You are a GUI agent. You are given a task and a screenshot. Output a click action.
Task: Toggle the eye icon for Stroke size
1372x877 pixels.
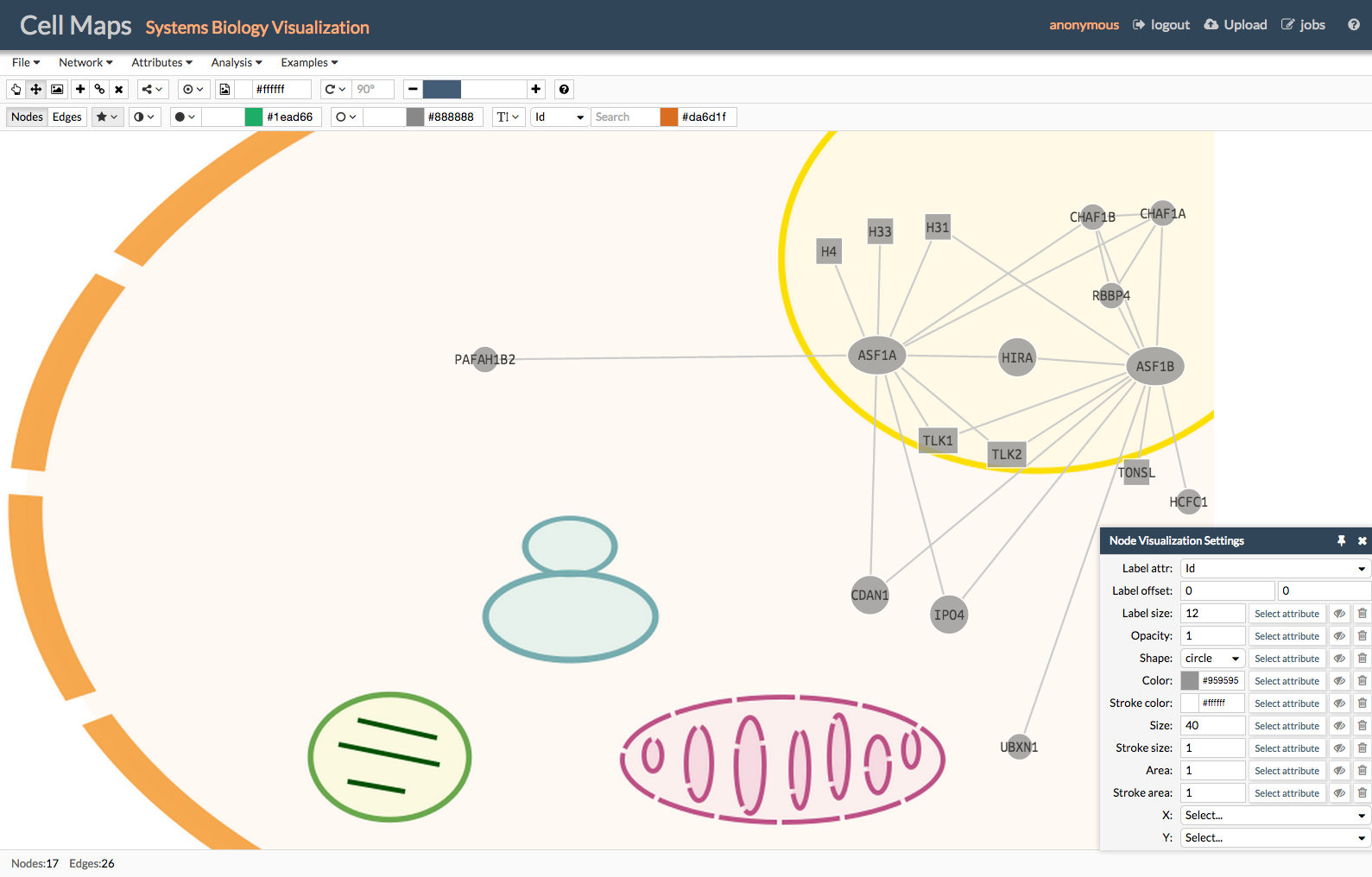[1339, 748]
